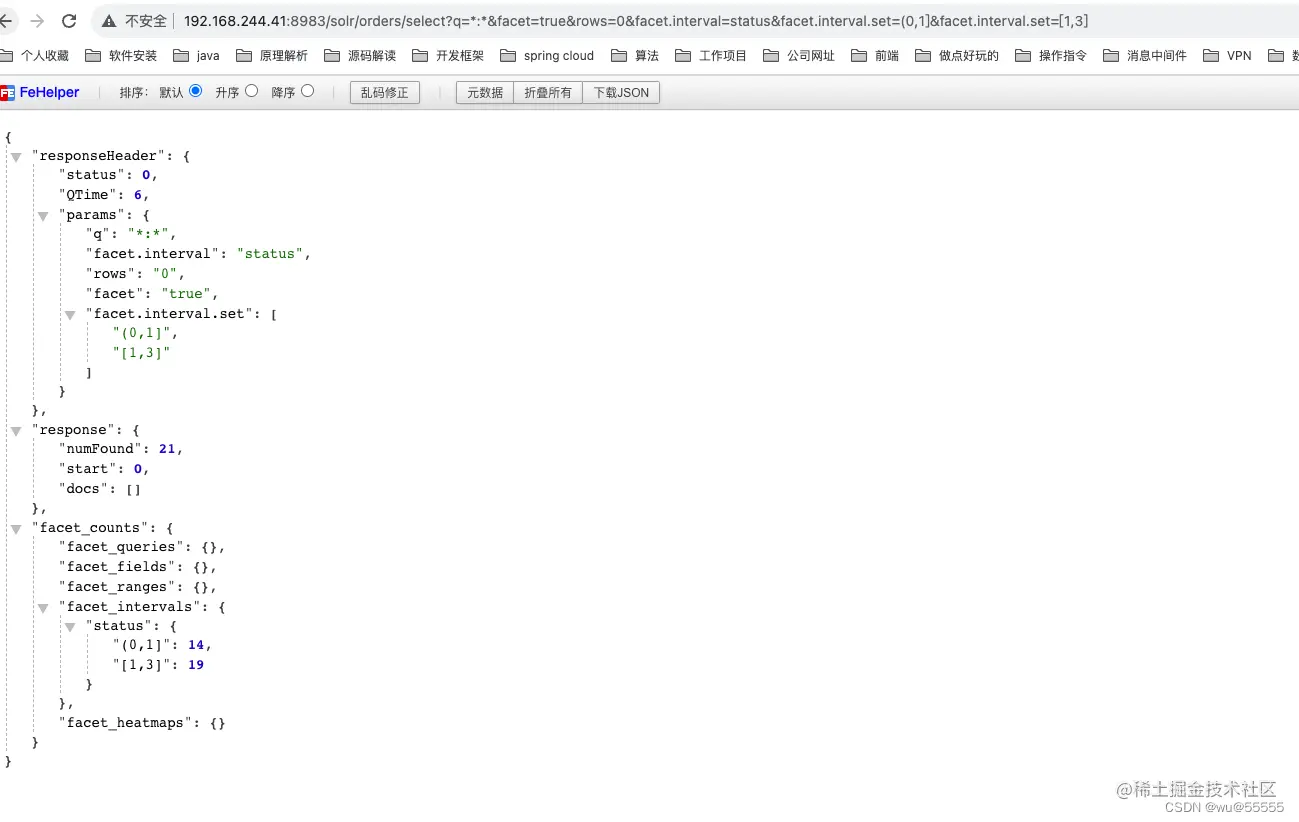Collapse the facet_intervals node
This screenshot has width=1299, height=822.
pyautogui.click(x=43, y=608)
